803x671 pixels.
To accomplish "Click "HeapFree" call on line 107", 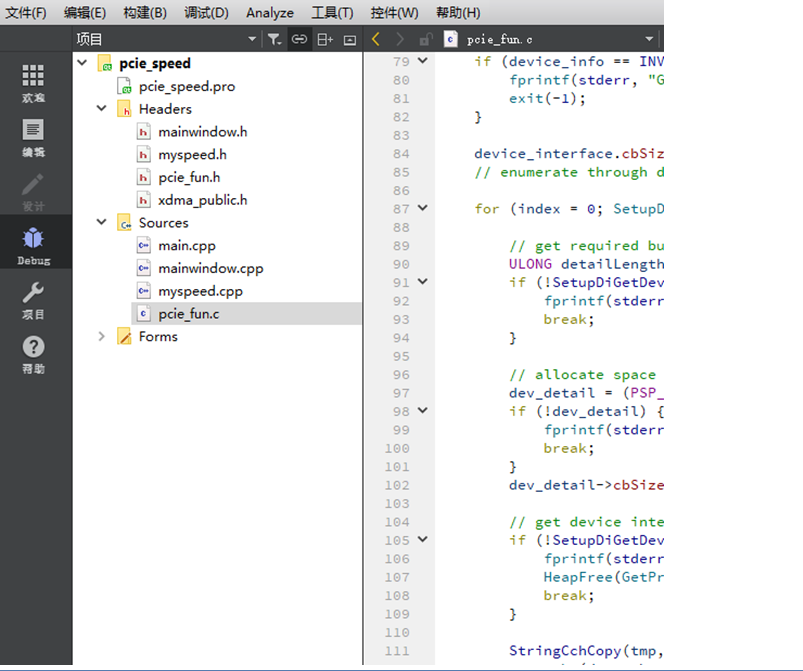I will (x=578, y=577).
